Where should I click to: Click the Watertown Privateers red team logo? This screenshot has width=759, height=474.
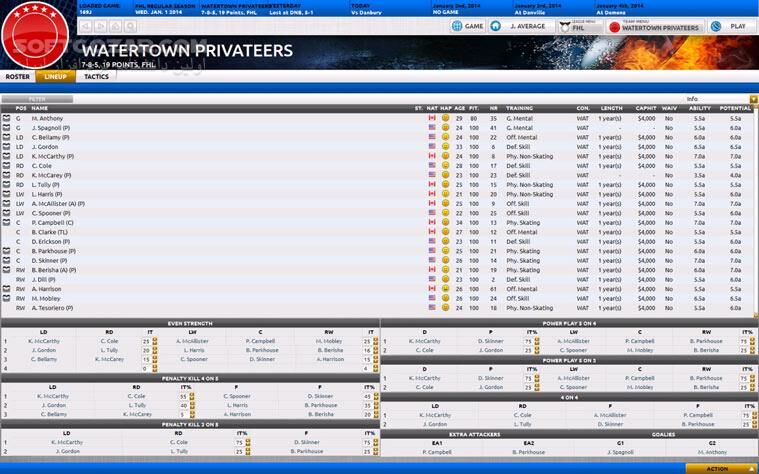(x=35, y=35)
